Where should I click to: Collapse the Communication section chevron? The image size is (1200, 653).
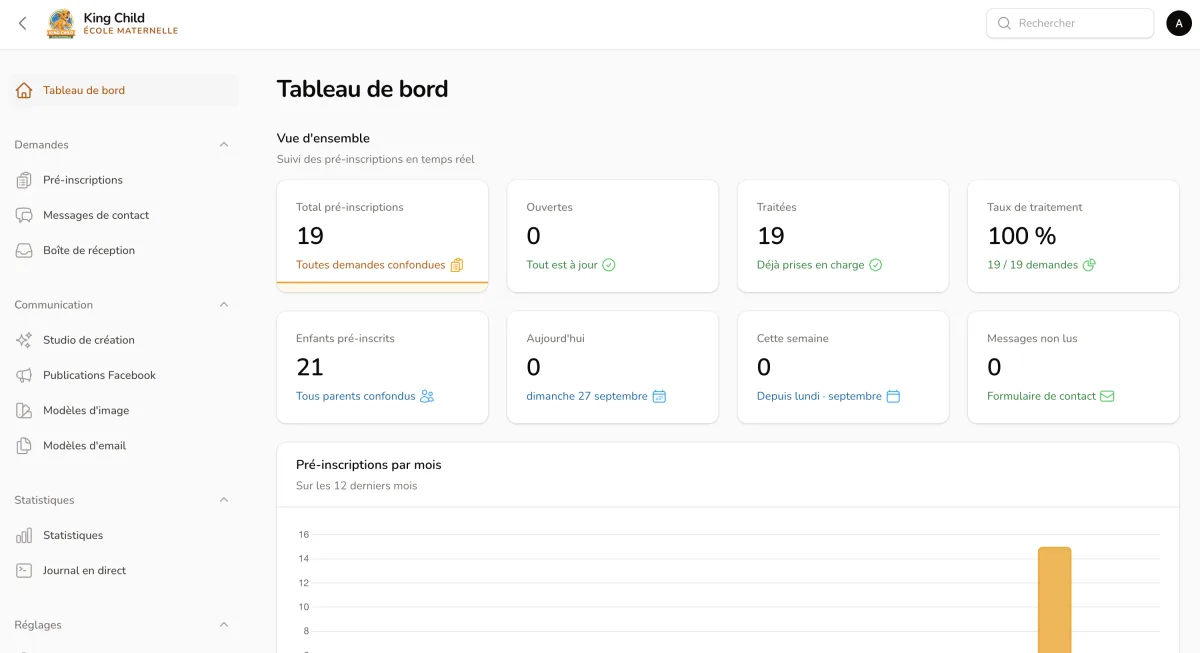[224, 305]
